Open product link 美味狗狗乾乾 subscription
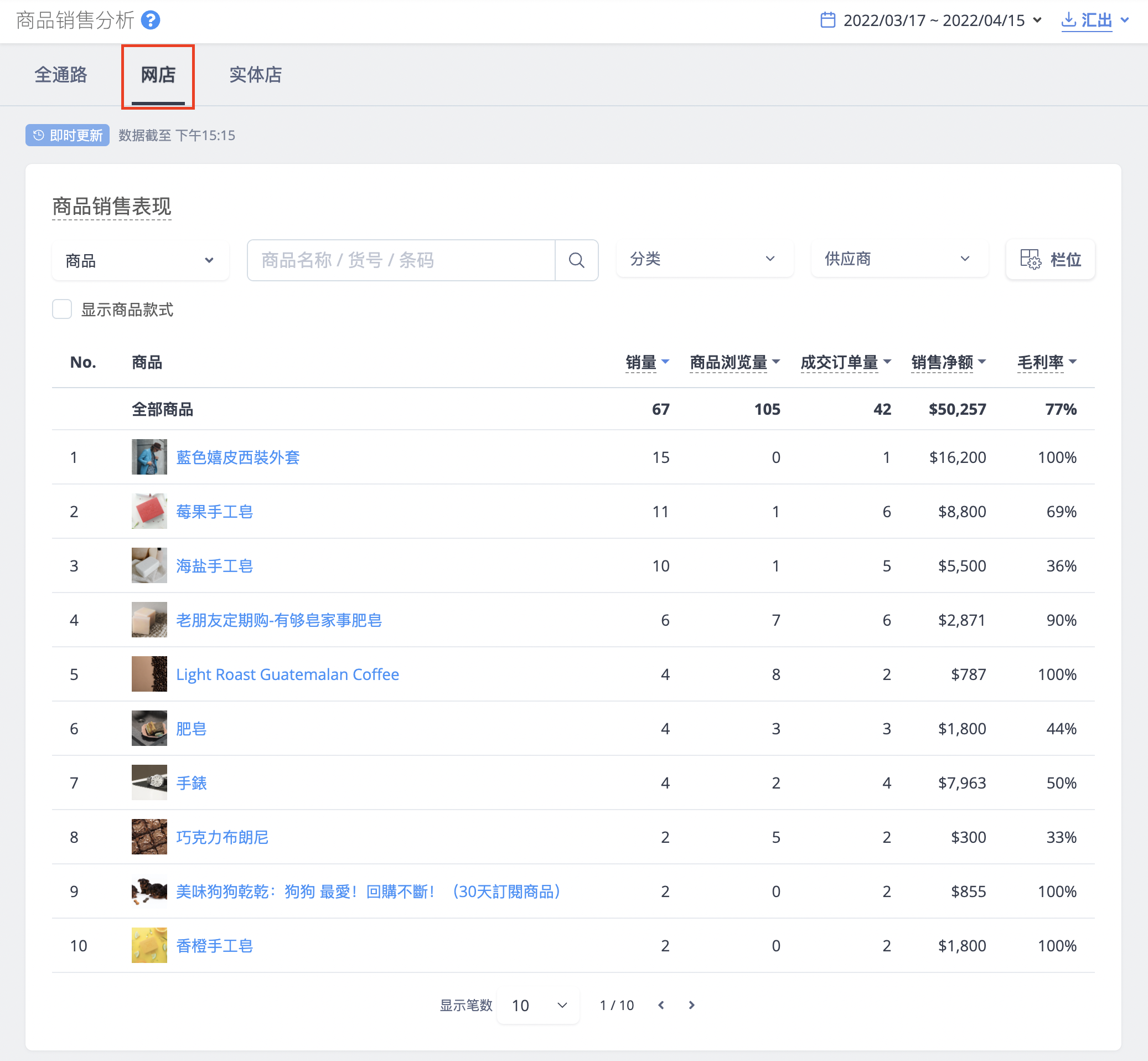The width and height of the screenshot is (1148, 1061). tap(369, 891)
